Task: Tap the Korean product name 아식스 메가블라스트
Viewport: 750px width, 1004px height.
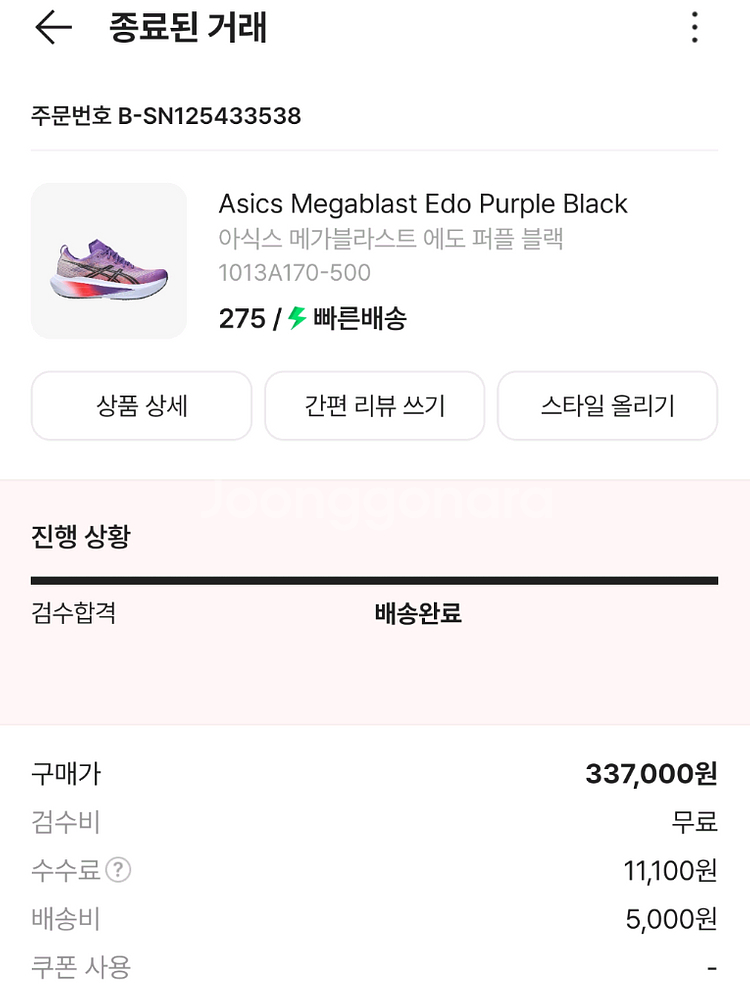Action: tap(391, 239)
